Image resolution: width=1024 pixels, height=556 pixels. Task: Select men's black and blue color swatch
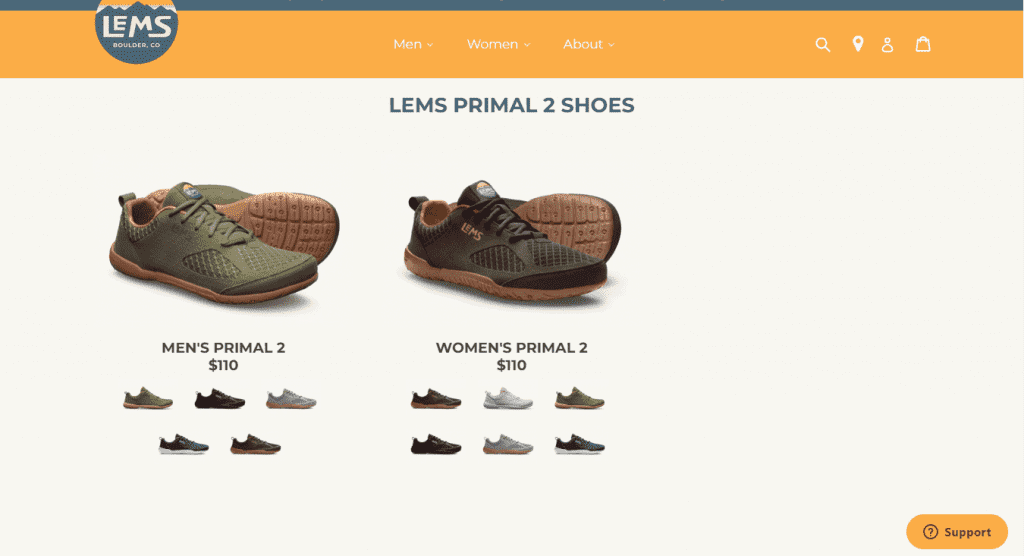(x=184, y=444)
